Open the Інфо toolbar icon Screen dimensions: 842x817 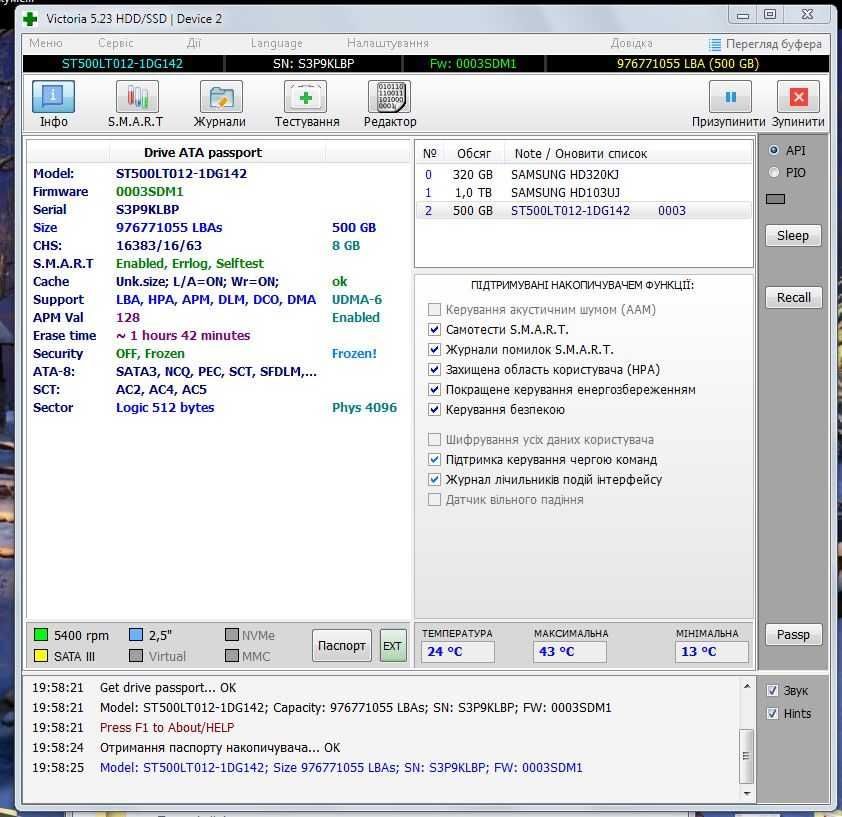53,97
